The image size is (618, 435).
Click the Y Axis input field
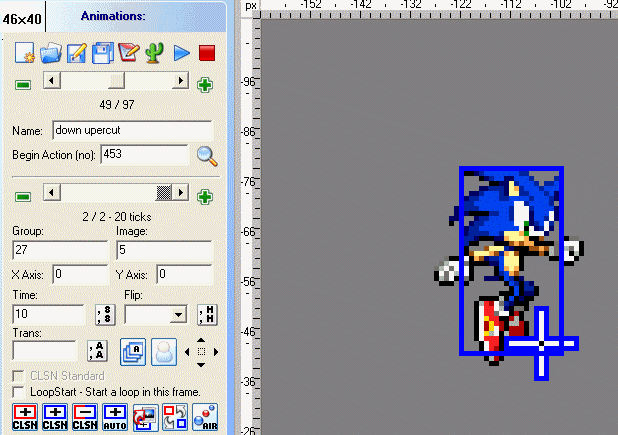point(185,274)
